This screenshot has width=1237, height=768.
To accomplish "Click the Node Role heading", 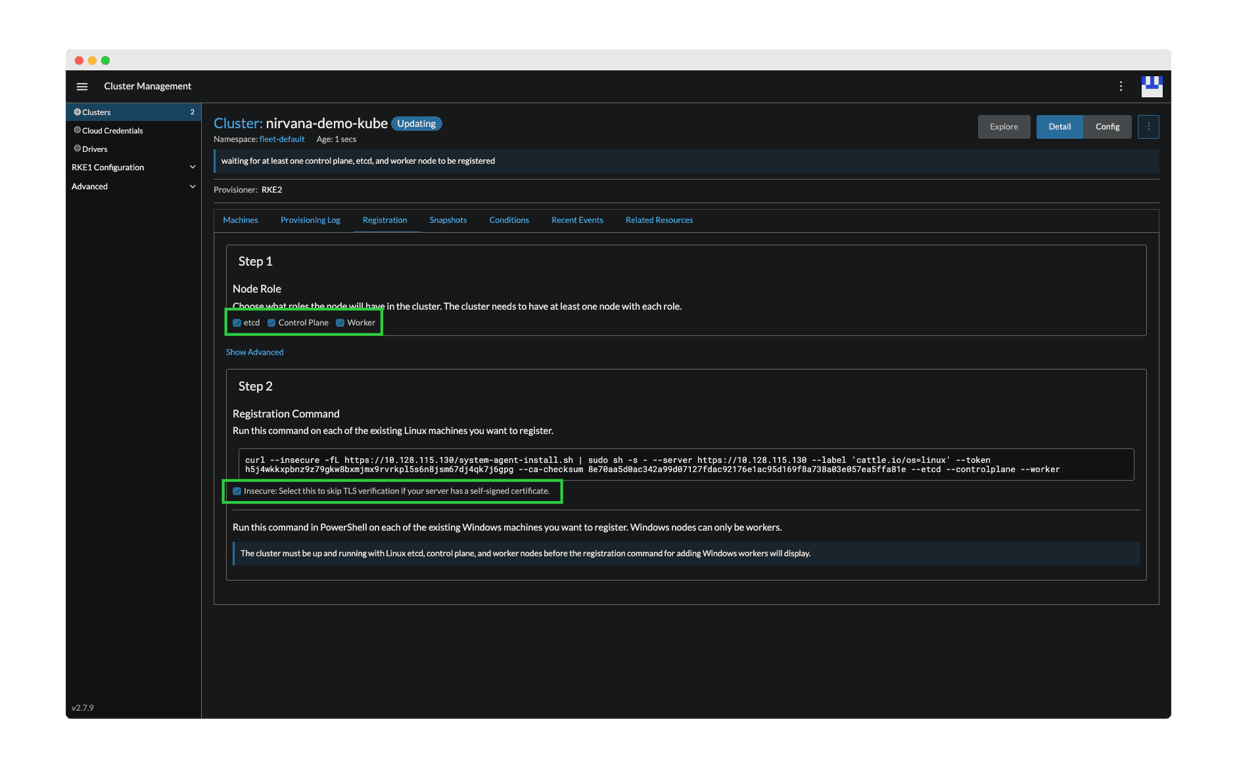I will pyautogui.click(x=257, y=288).
